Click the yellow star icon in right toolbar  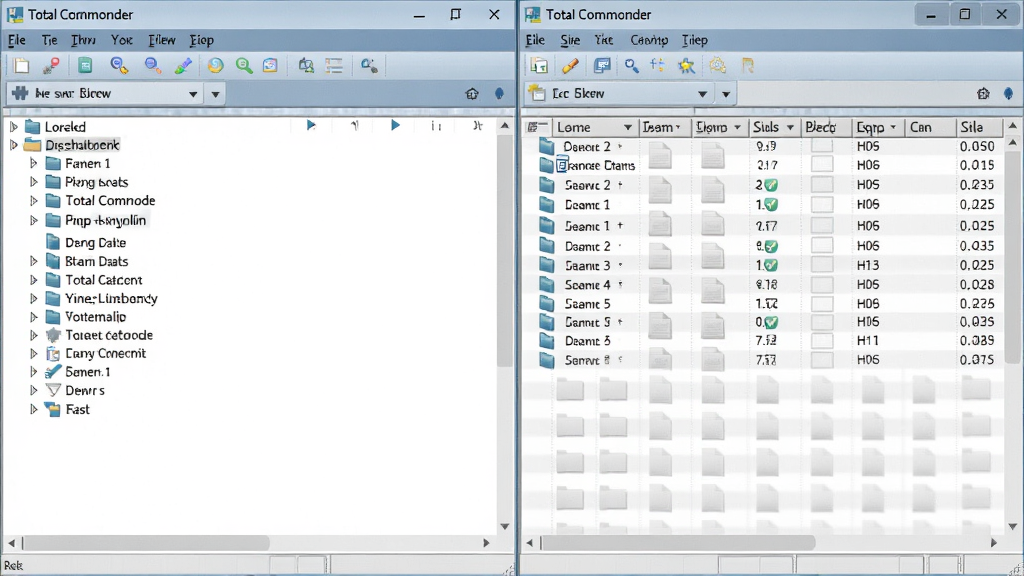coord(686,65)
